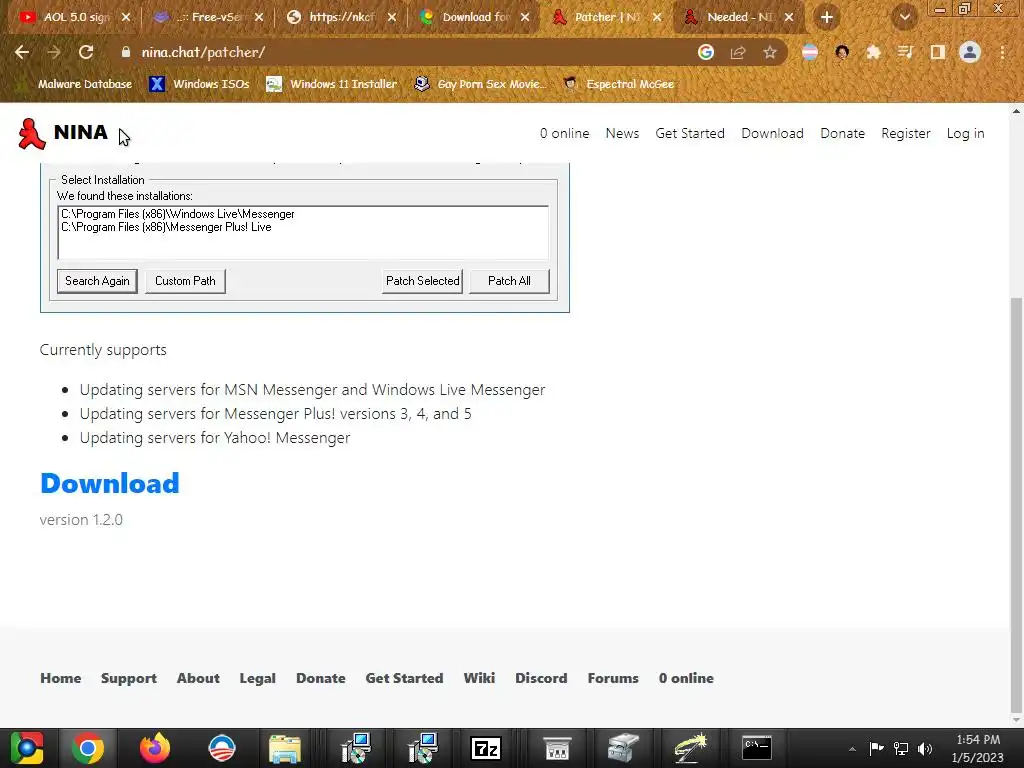Click the striped flag extension icon
The height and width of the screenshot is (768, 1024).
[x=810, y=52]
